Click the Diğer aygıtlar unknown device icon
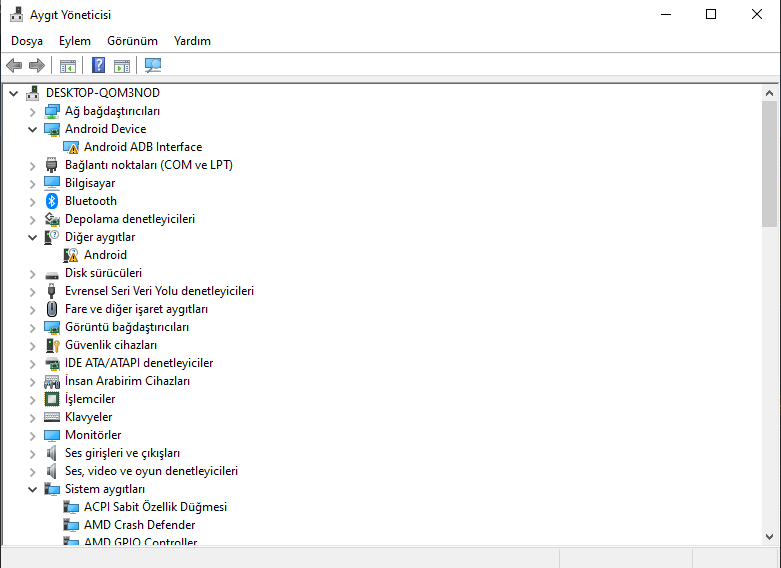 click(52, 237)
